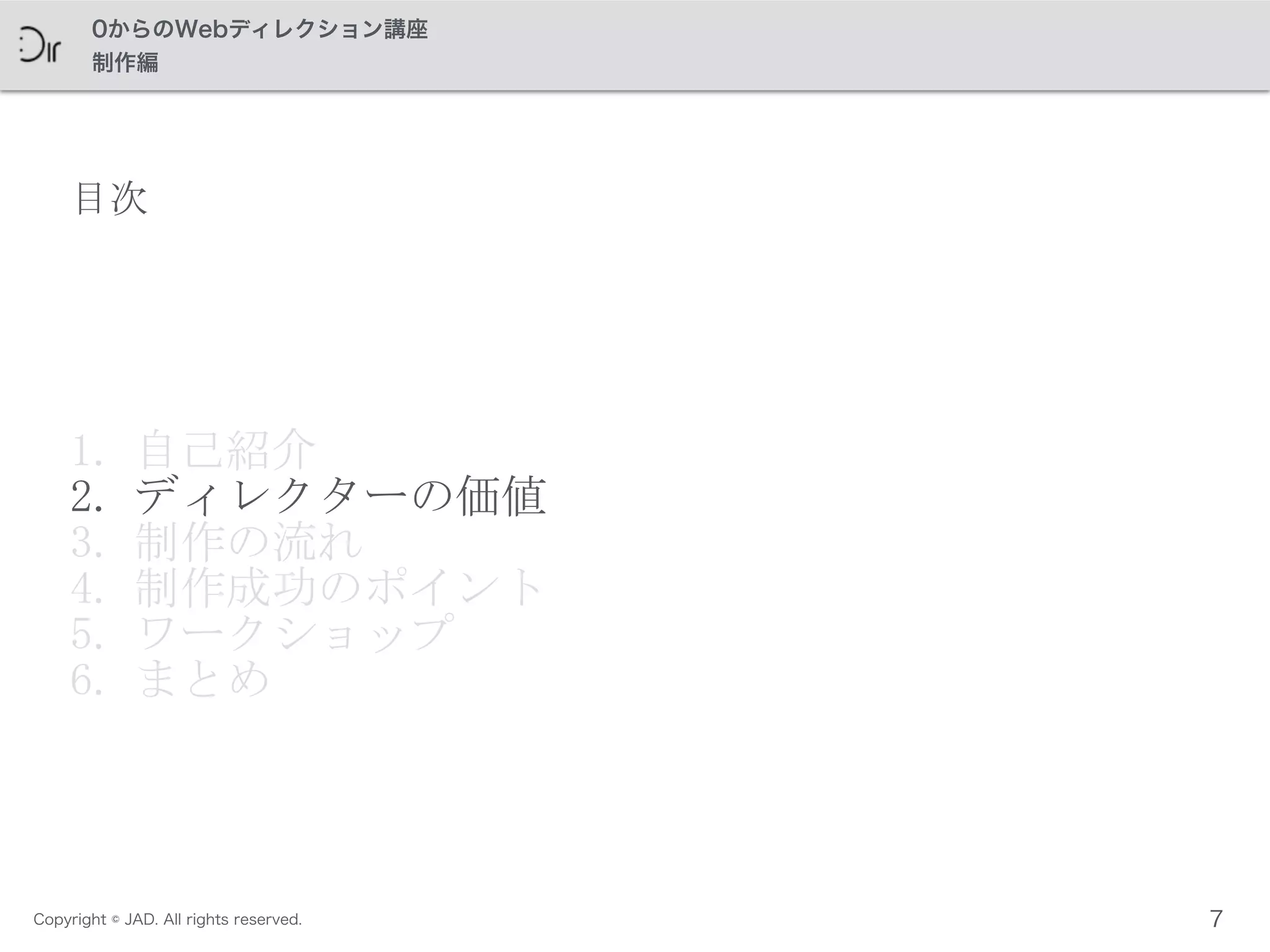Click the copyright notice 'Copyright © JAD'
Image resolution: width=1270 pixels, height=952 pixels.
pyautogui.click(x=95, y=919)
